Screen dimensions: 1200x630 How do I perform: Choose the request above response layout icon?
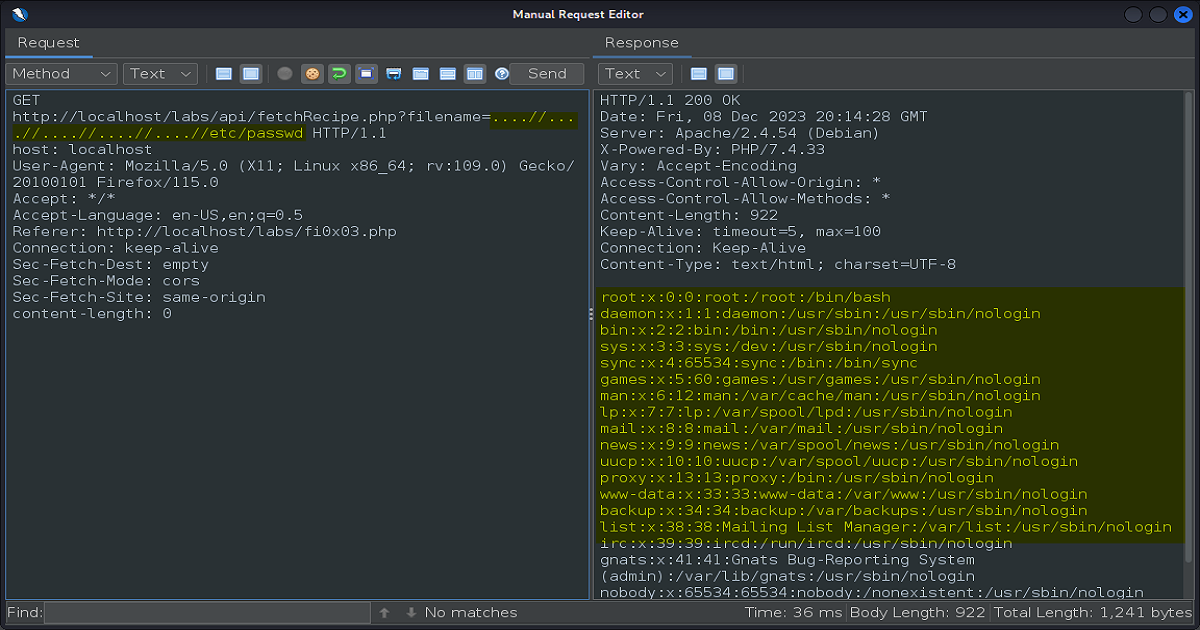pos(448,74)
